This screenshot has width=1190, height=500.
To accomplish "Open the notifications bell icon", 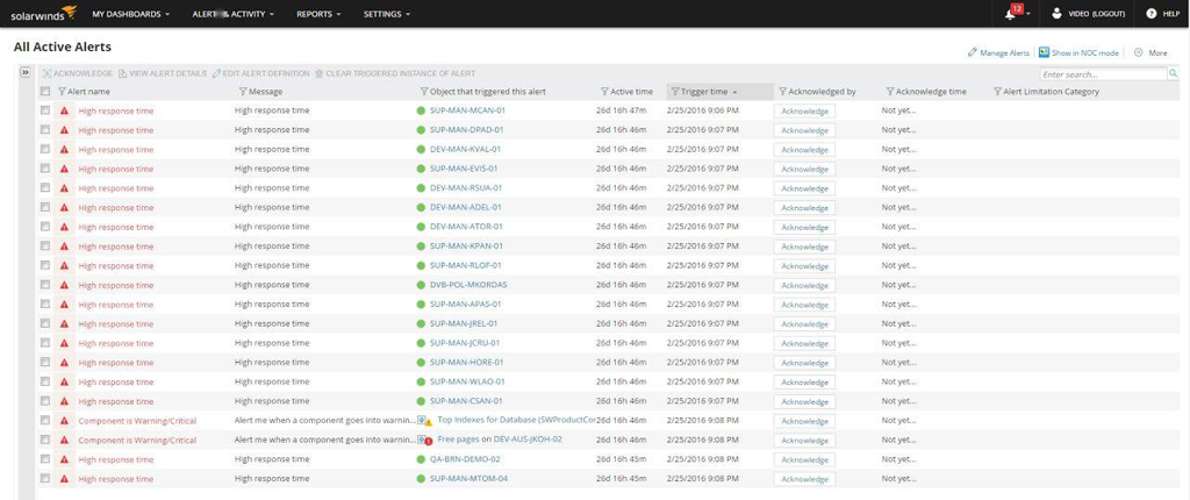I will tap(1010, 14).
